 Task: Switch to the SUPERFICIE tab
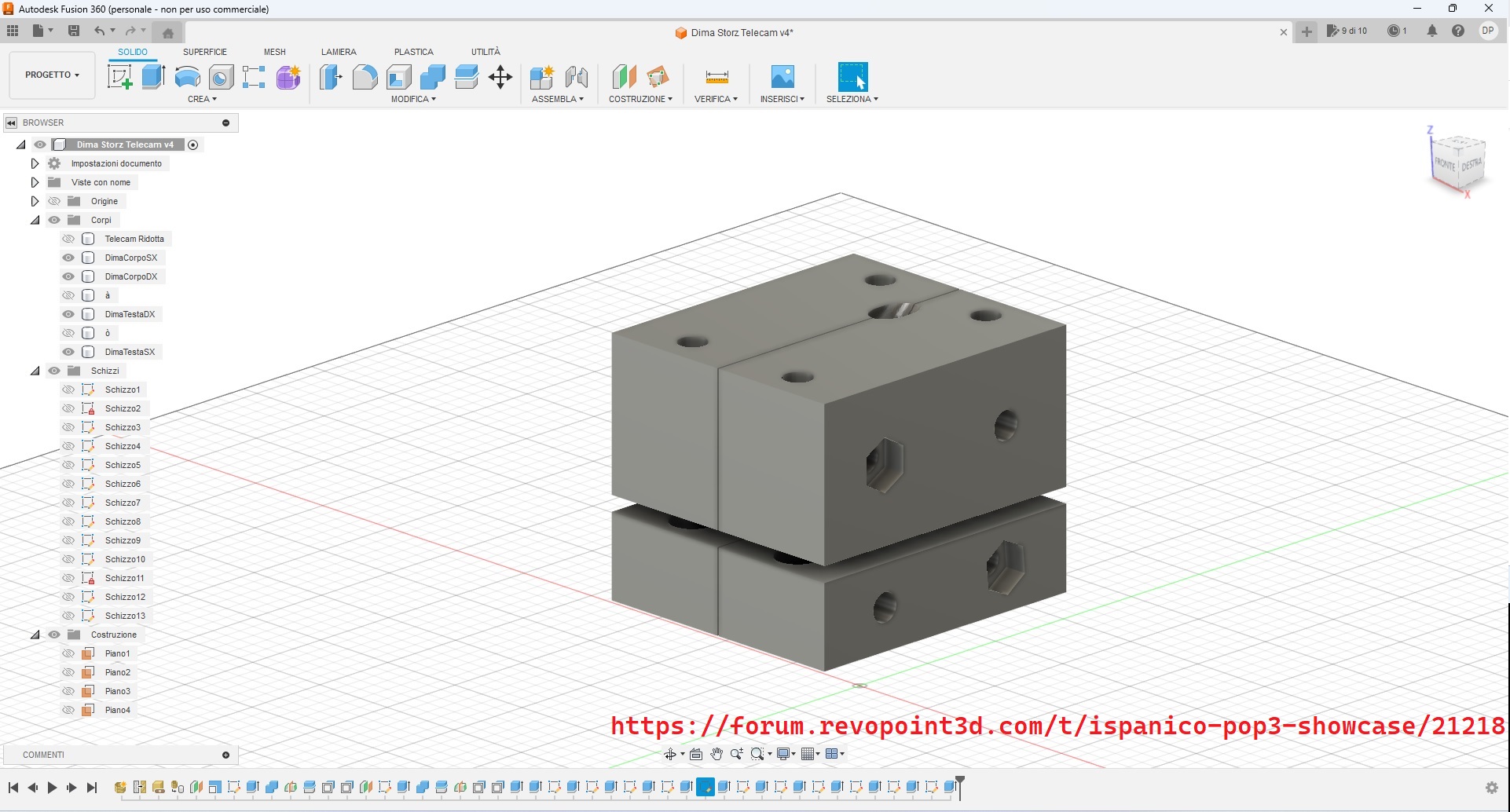[x=205, y=52]
